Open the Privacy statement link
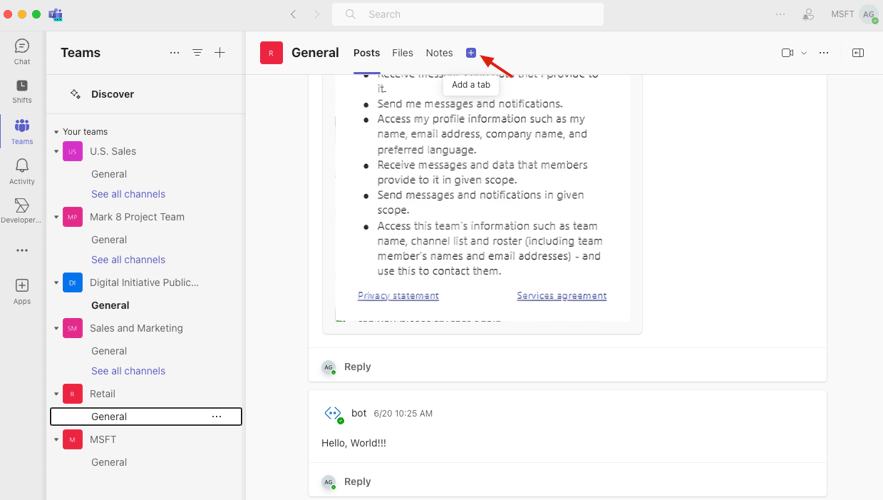The width and height of the screenshot is (883, 500). pyautogui.click(x=398, y=296)
